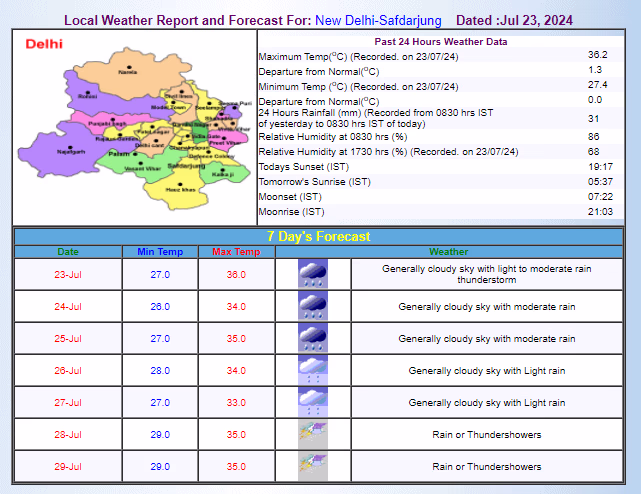Select the Rohini region on Delhi map
This screenshot has width=641, height=494.
coord(90,97)
